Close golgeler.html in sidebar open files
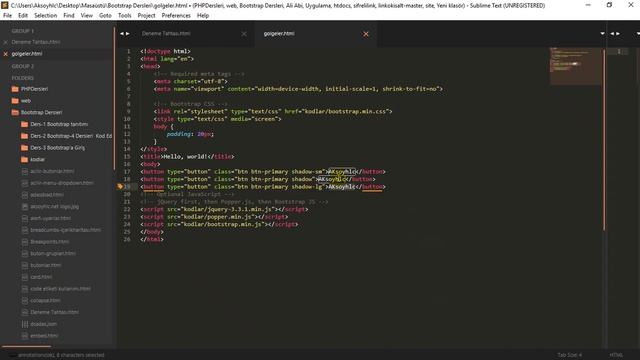This screenshot has height=360, width=640. (5, 54)
